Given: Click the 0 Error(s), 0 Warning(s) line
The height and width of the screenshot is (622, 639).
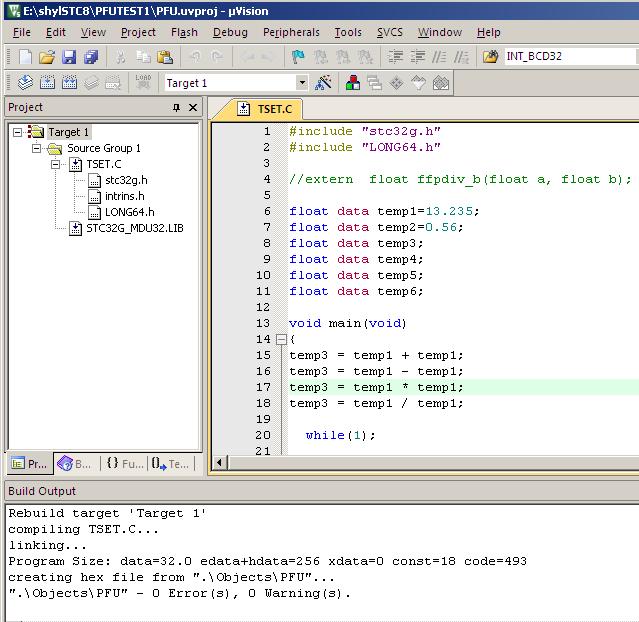Looking at the screenshot, I should tap(179, 593).
